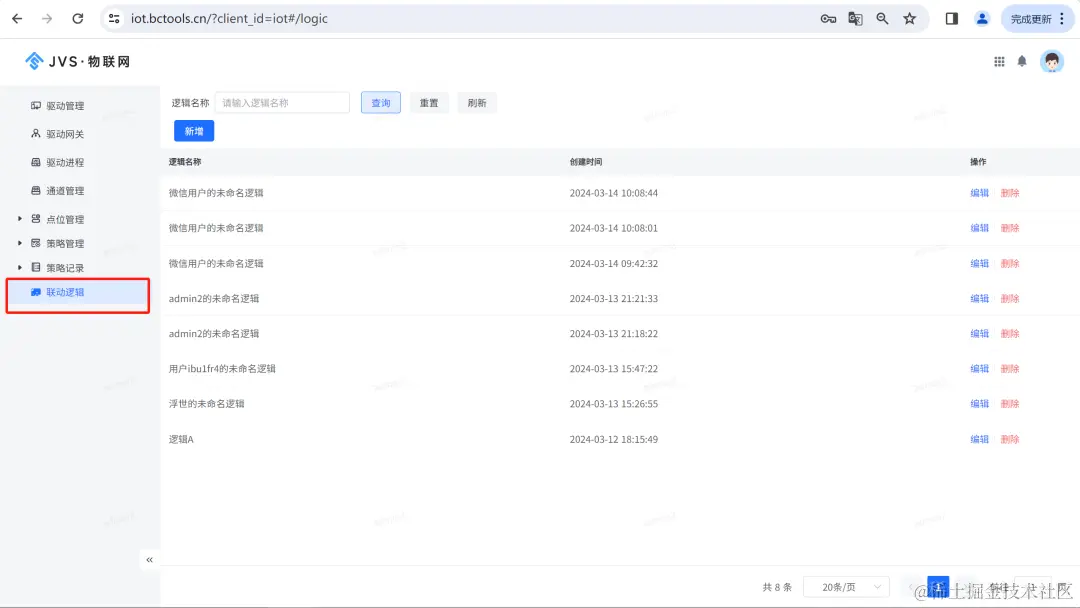
Task: Delete the admin2 logic created at 21:18:22
Action: pyautogui.click(x=1010, y=333)
